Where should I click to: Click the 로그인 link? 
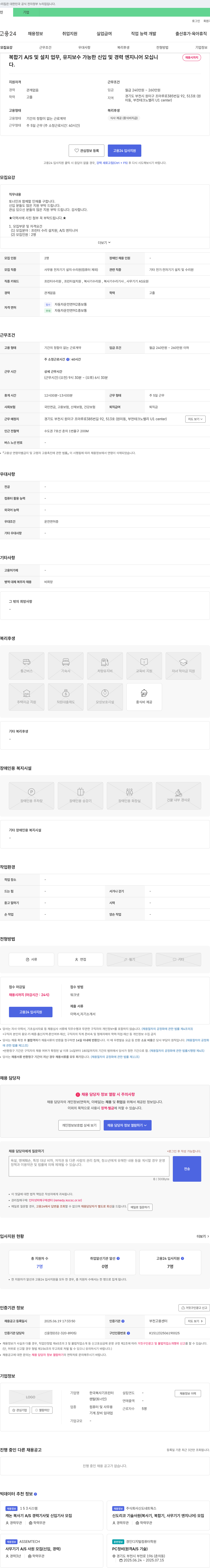[x=196, y=21]
